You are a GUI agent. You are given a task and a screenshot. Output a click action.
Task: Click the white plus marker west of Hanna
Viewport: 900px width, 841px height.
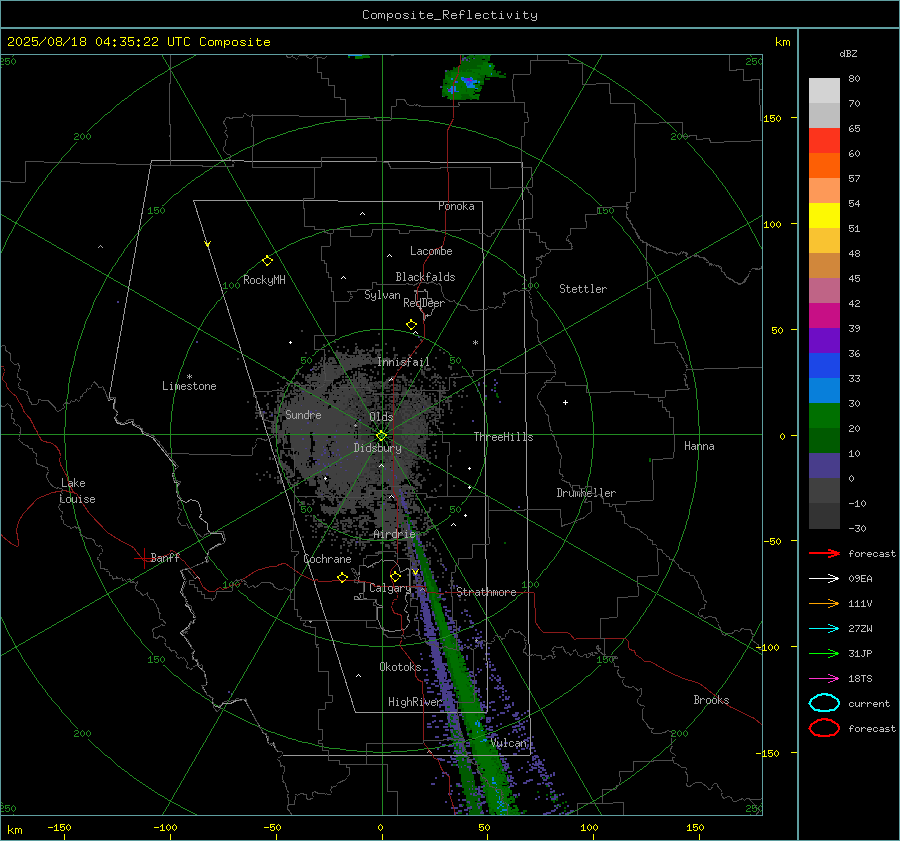[x=565, y=402]
